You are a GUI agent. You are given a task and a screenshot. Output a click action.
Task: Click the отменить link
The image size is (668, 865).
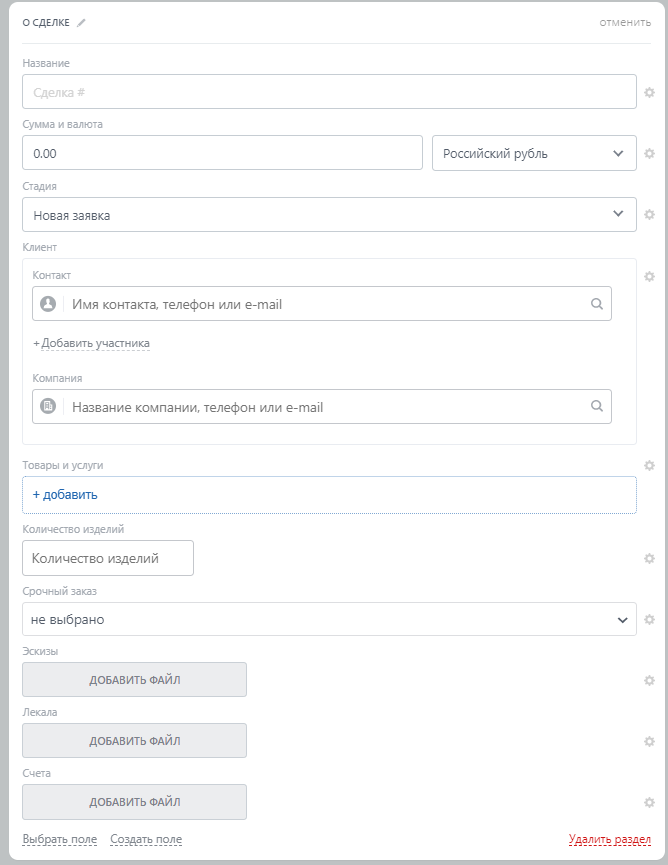[x=625, y=23]
